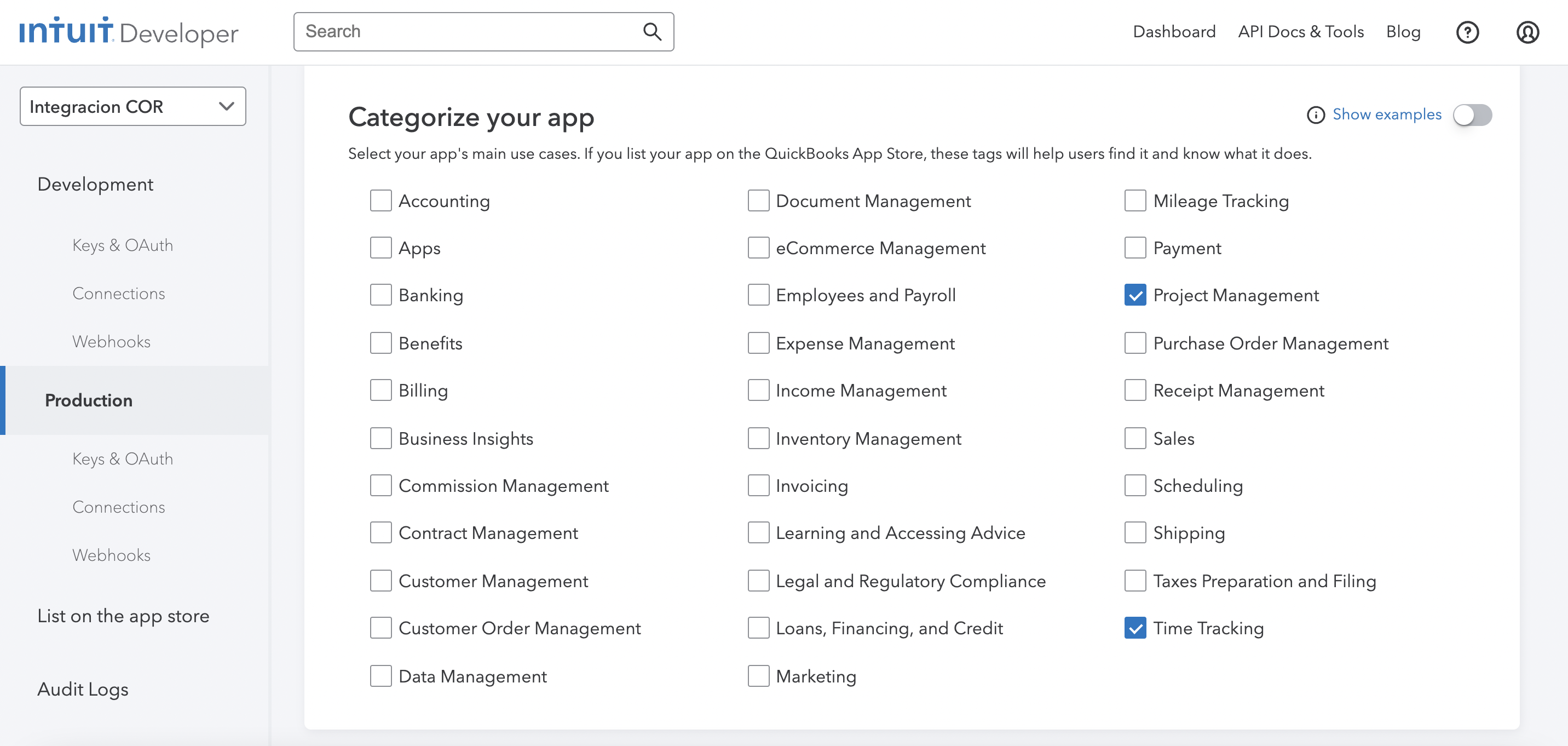Expand the List on the app store section

click(124, 616)
